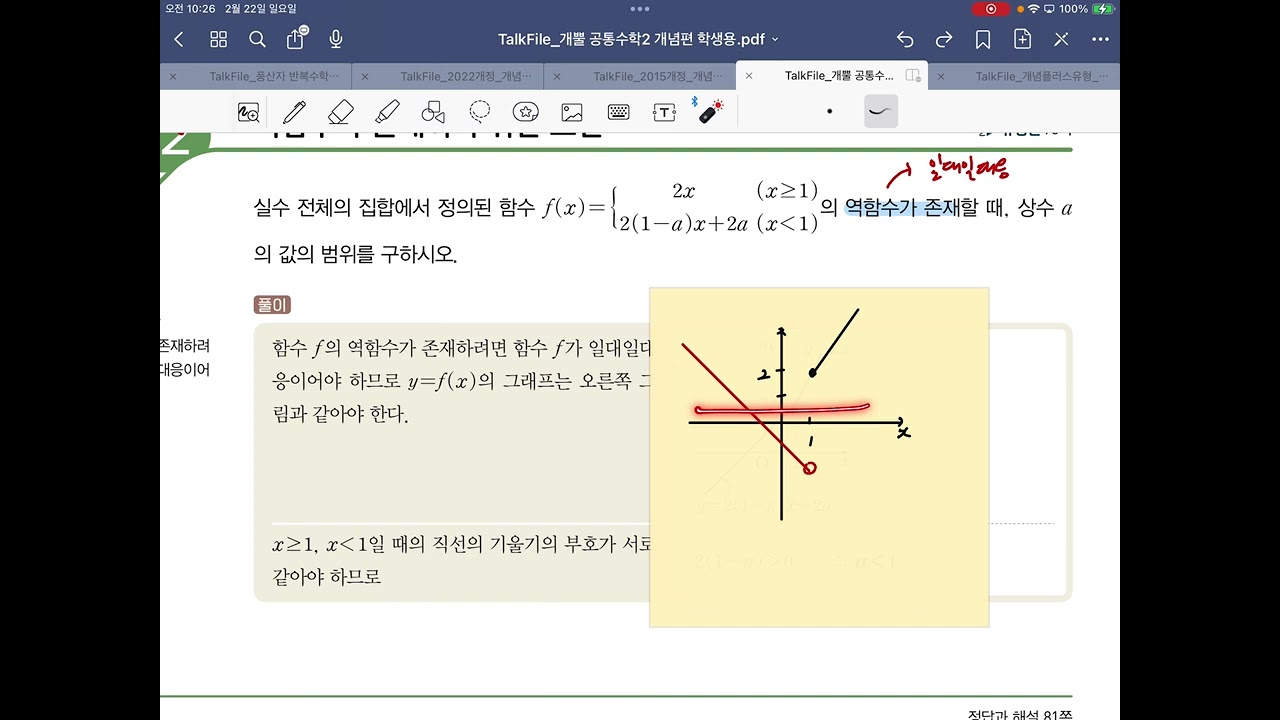Select the Highlighter tool

[387, 112]
